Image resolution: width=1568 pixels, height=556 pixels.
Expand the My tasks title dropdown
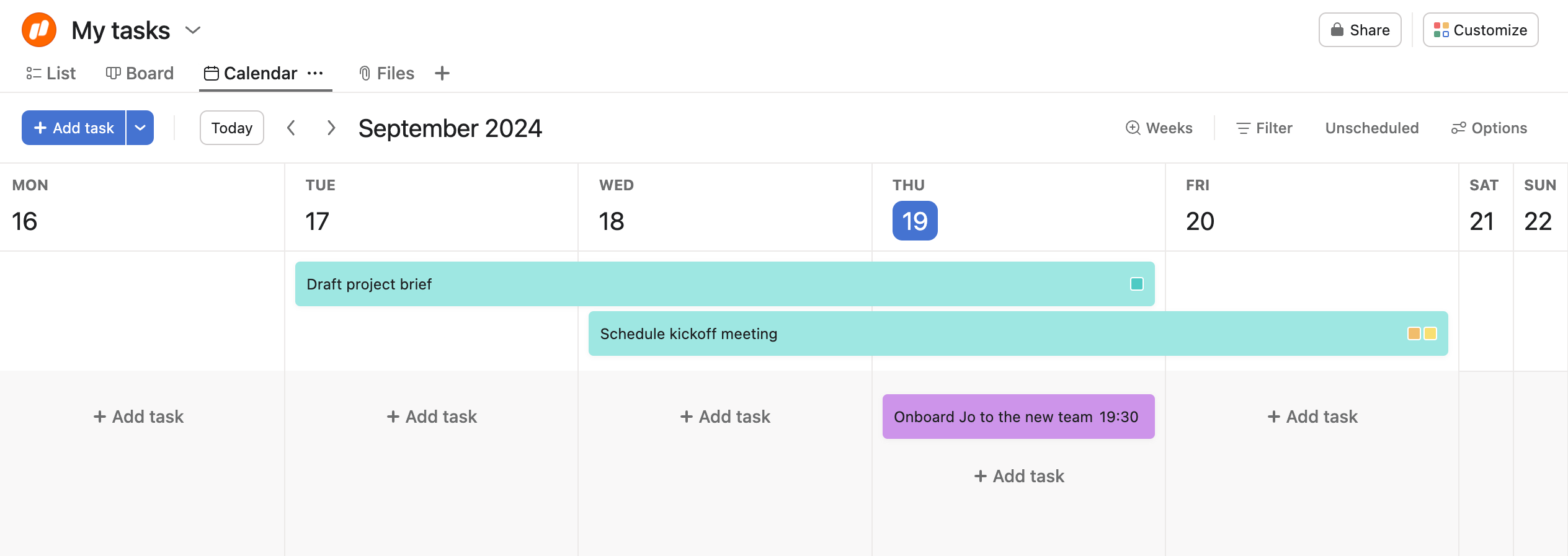click(193, 30)
